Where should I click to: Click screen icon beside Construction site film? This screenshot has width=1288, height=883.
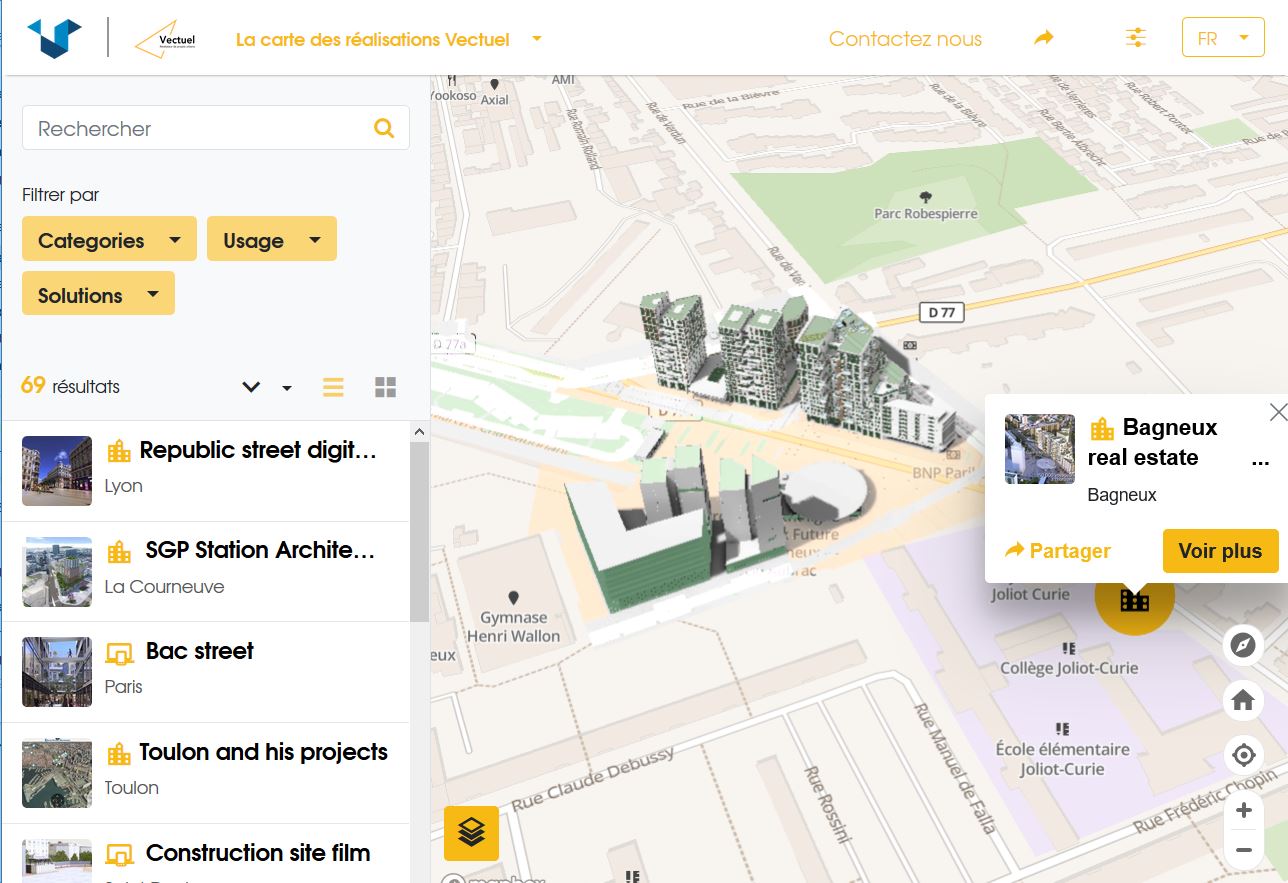(120, 855)
